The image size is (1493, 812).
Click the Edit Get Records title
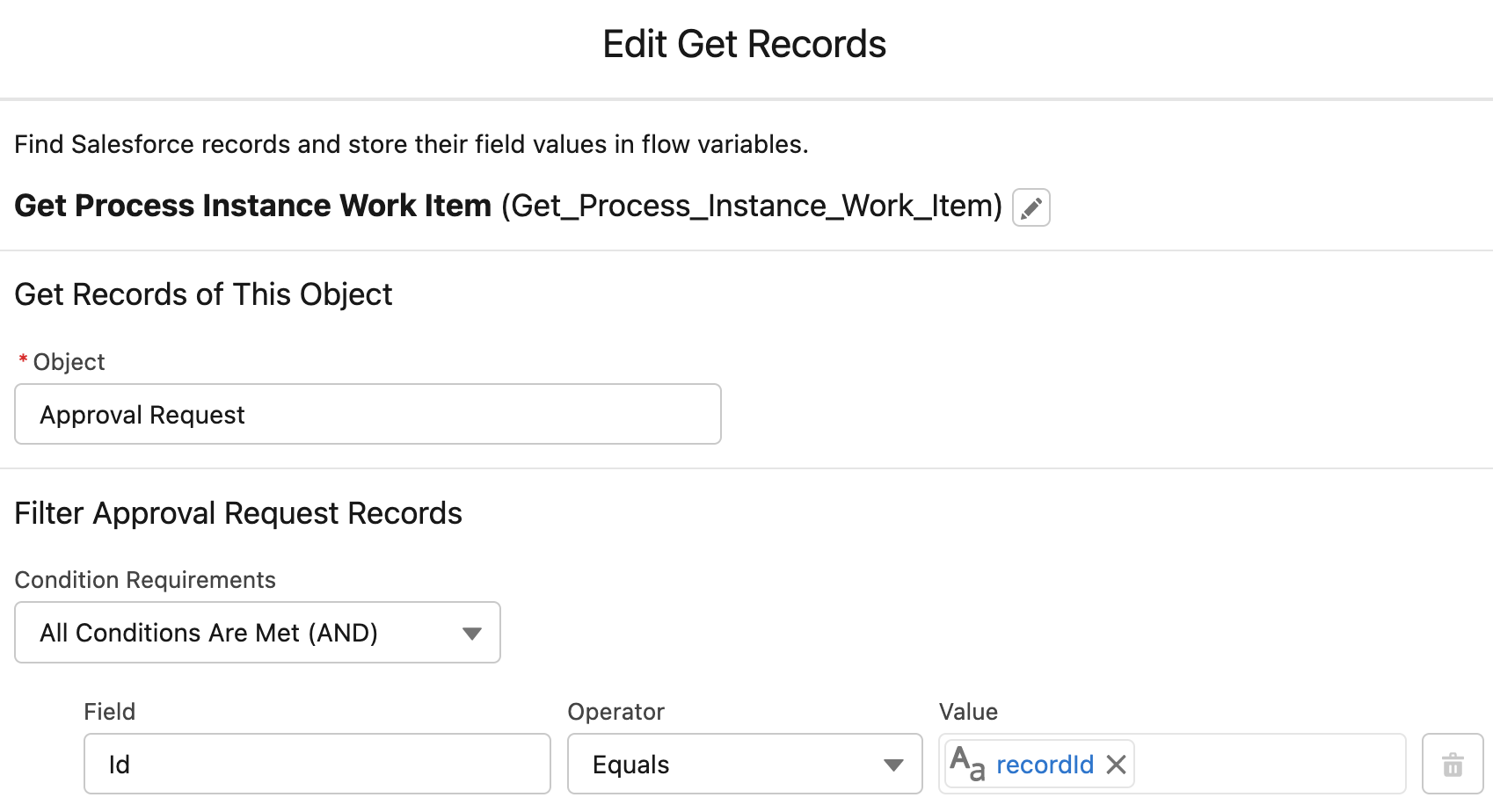pyautogui.click(x=744, y=43)
